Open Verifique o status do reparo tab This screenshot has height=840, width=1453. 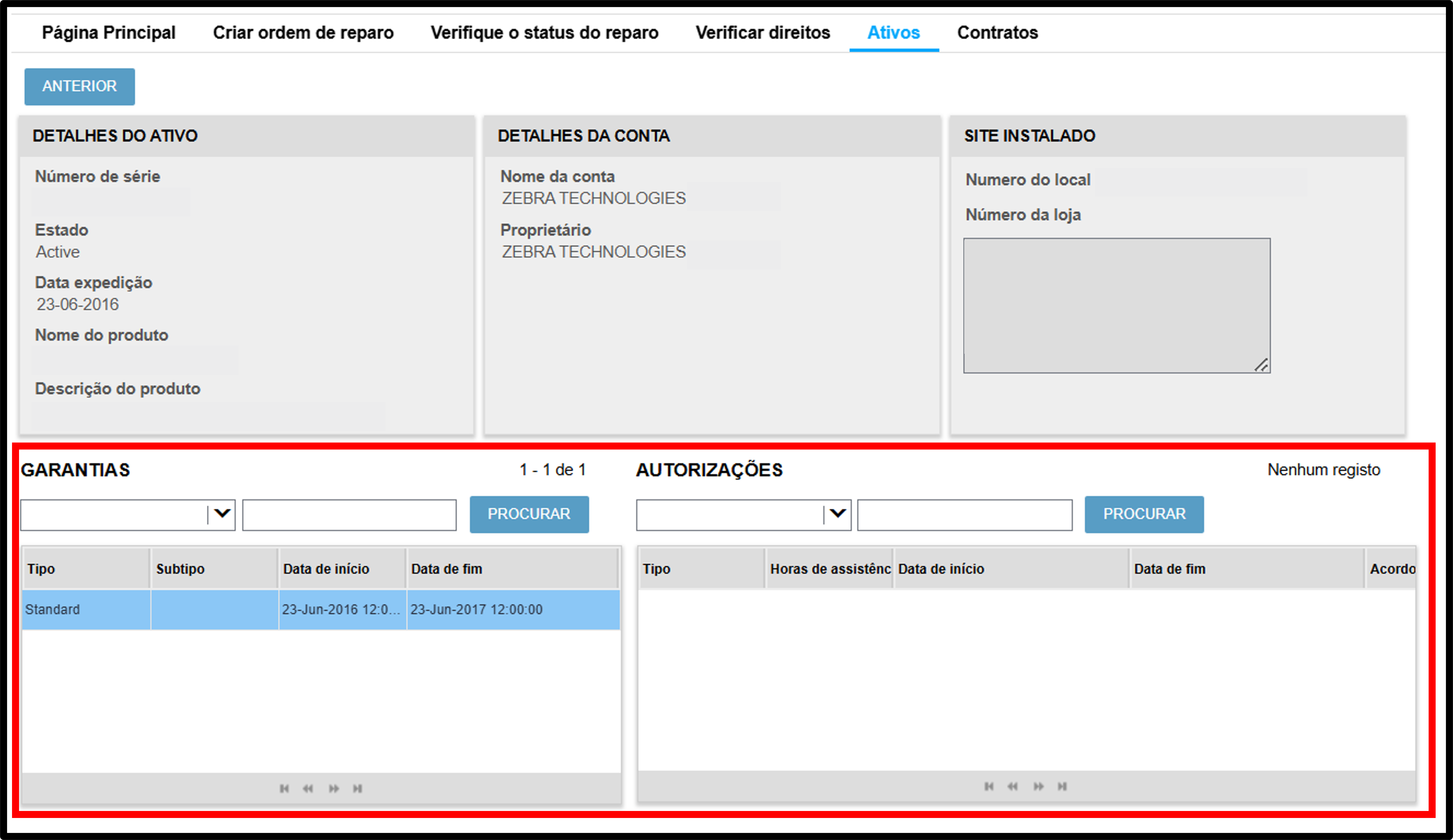[x=544, y=32]
